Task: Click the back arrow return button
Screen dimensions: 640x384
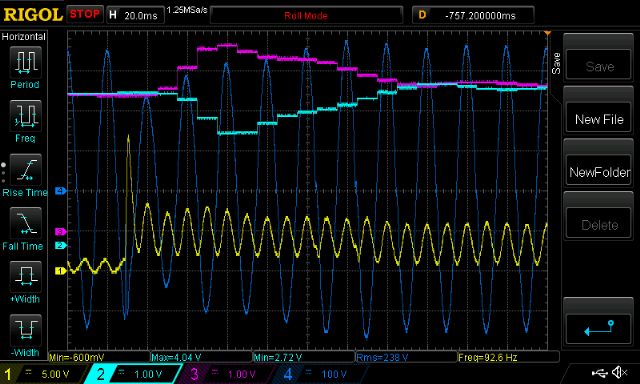Action: [599, 328]
